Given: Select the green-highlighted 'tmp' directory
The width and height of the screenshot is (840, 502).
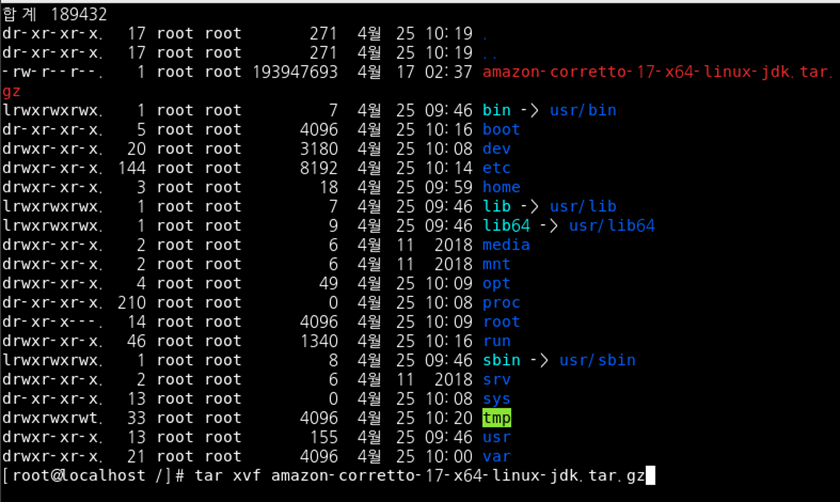Looking at the screenshot, I should coord(497,418).
